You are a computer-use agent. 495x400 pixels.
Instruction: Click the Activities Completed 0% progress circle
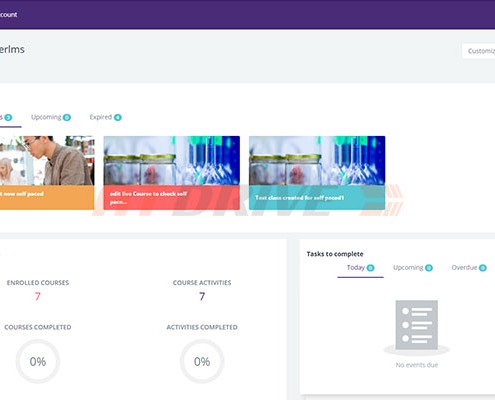(202, 361)
